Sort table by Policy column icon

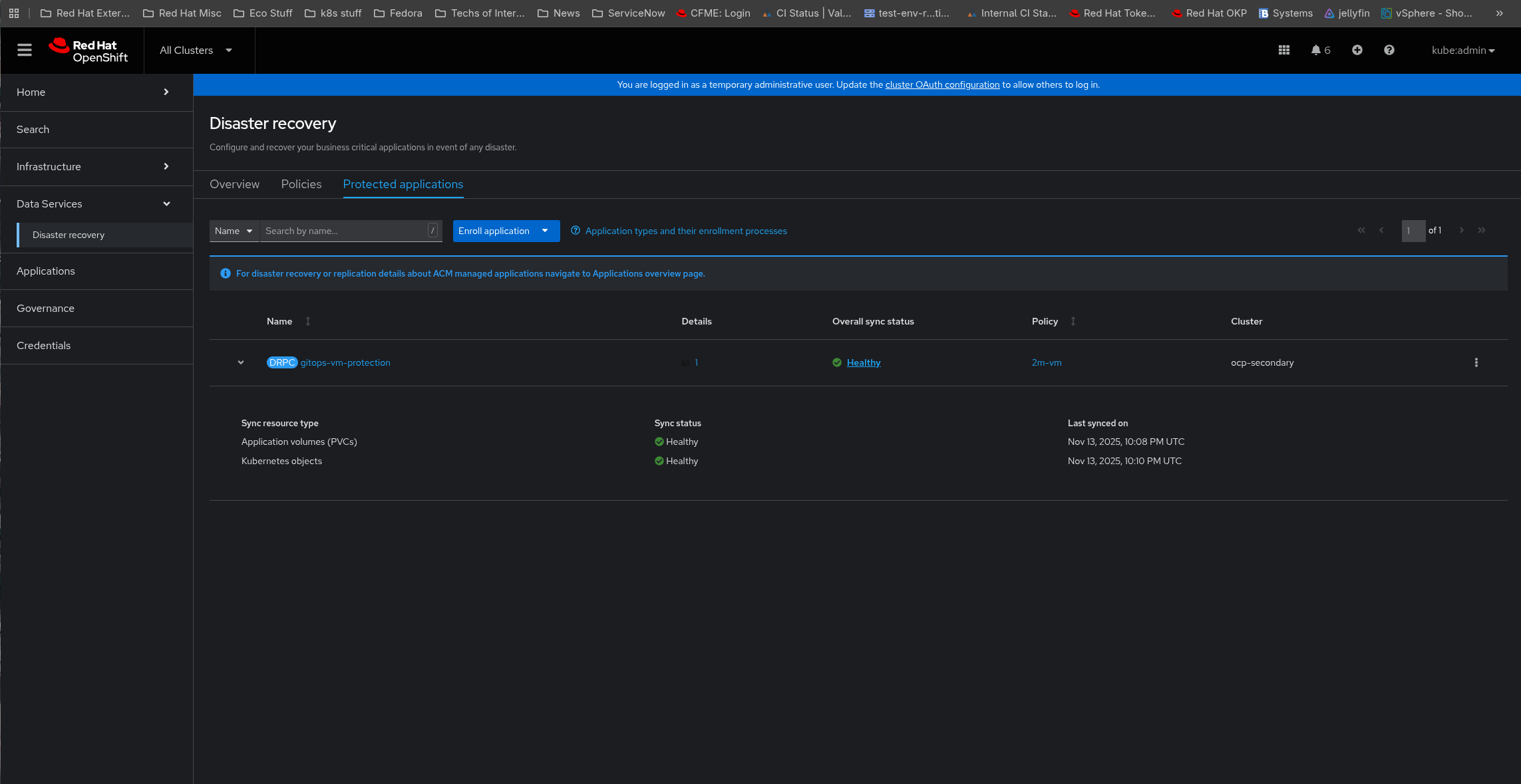click(1073, 321)
